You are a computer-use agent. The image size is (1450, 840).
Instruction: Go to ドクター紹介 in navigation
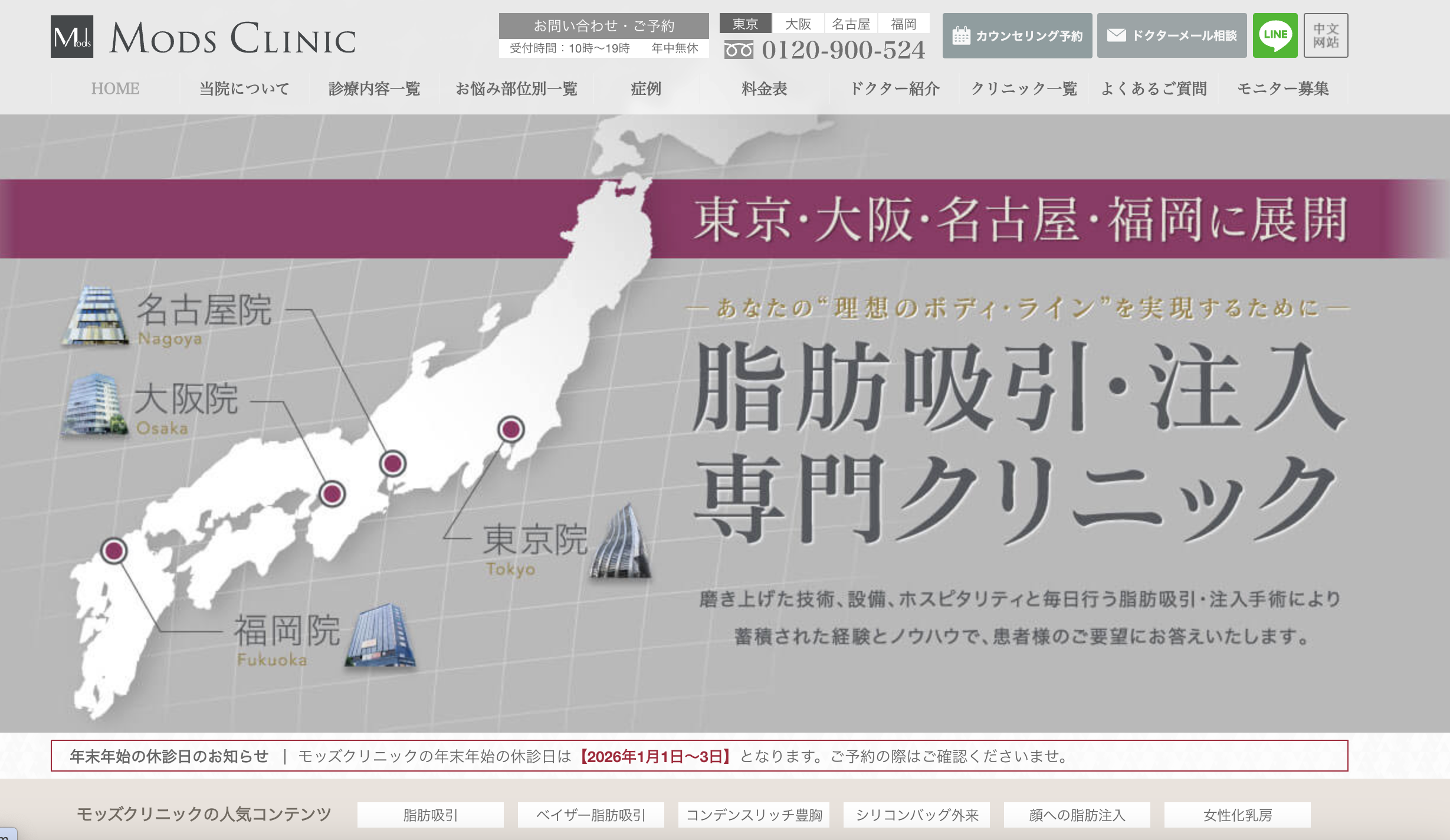pos(894,88)
